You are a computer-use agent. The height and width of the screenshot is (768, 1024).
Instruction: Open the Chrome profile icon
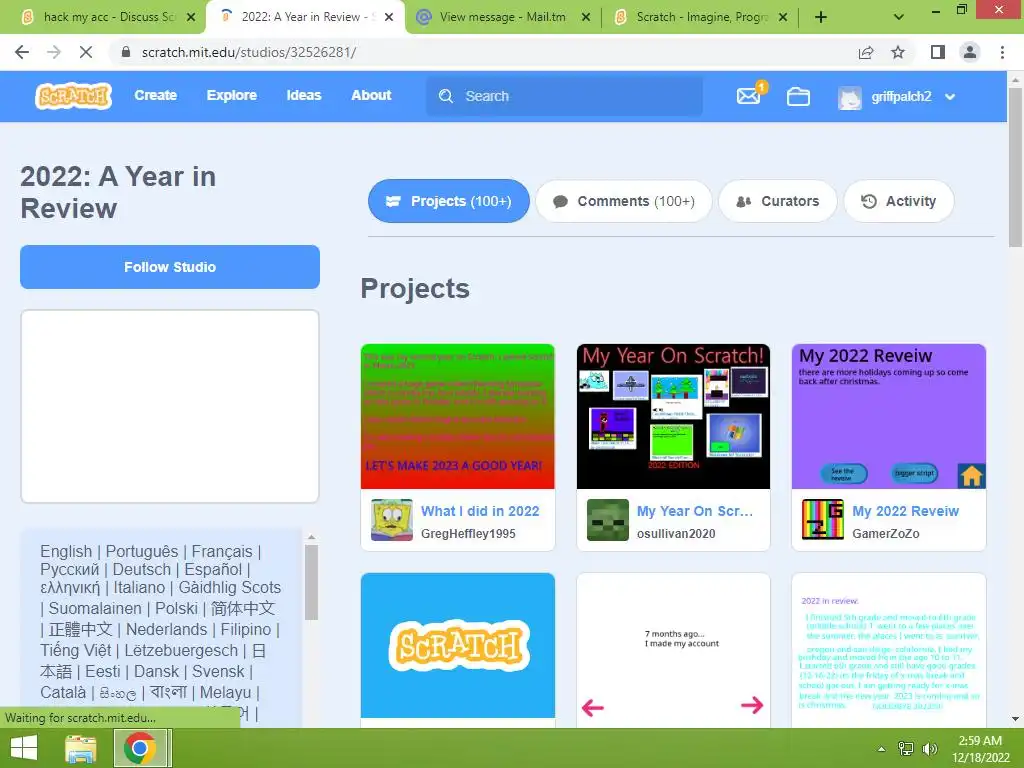point(970,52)
